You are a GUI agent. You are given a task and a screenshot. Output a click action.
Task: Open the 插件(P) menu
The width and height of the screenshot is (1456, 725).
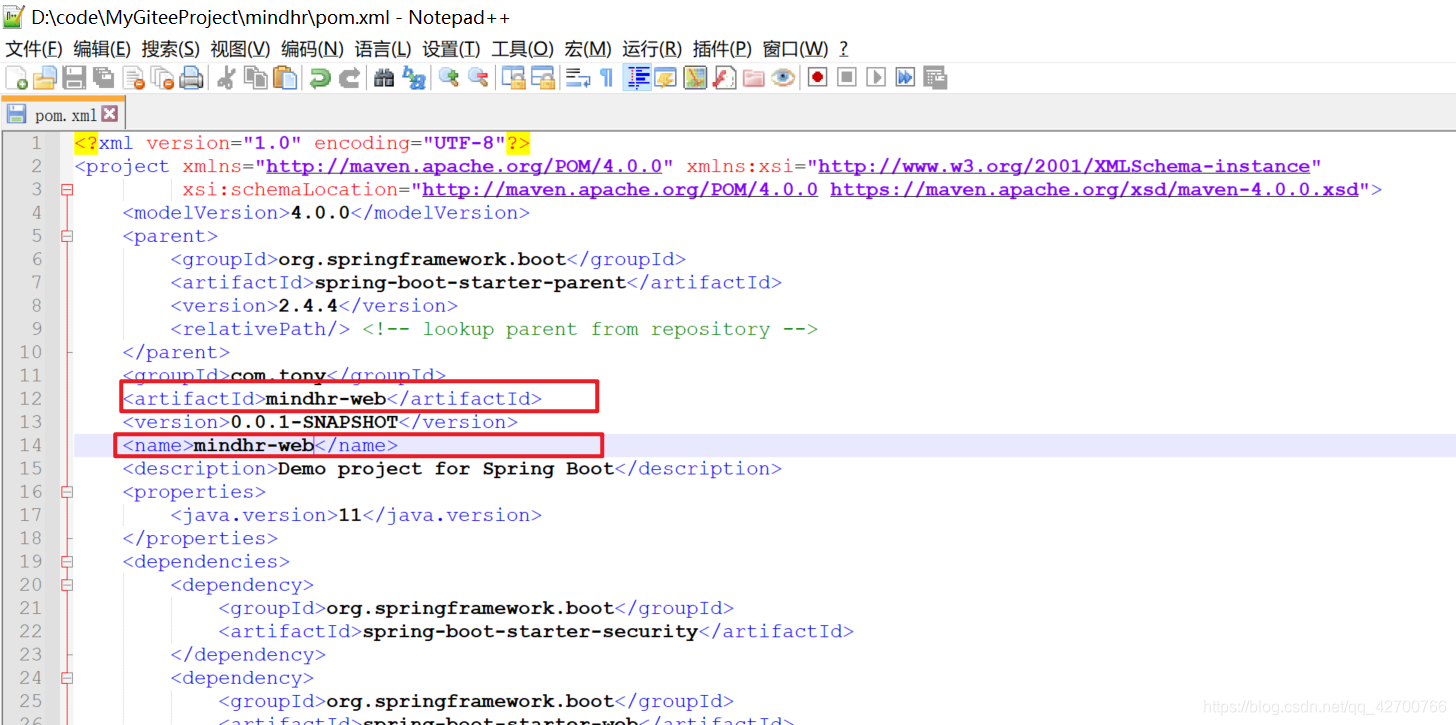click(x=722, y=49)
